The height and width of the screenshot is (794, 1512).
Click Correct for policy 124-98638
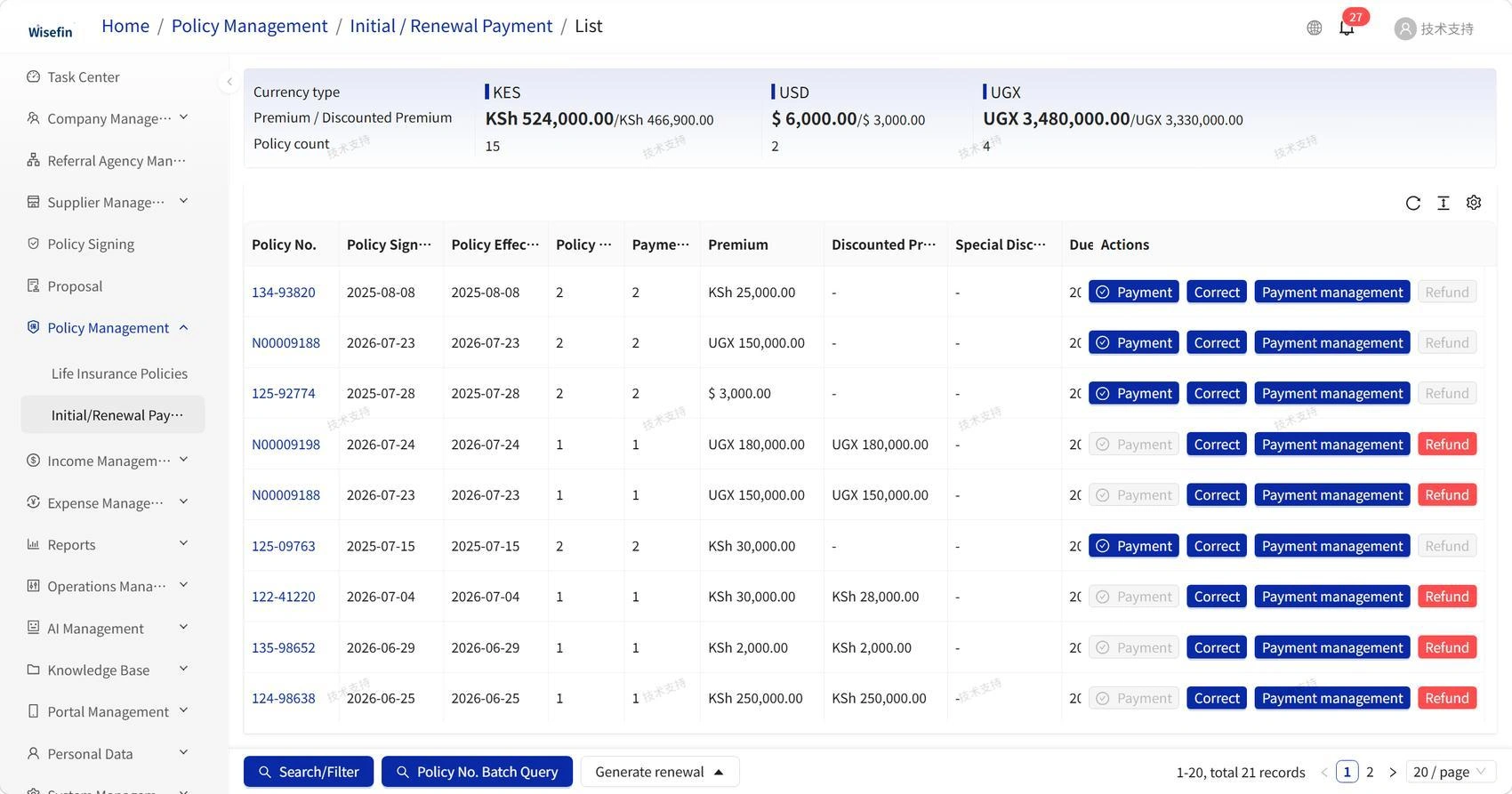click(x=1217, y=699)
